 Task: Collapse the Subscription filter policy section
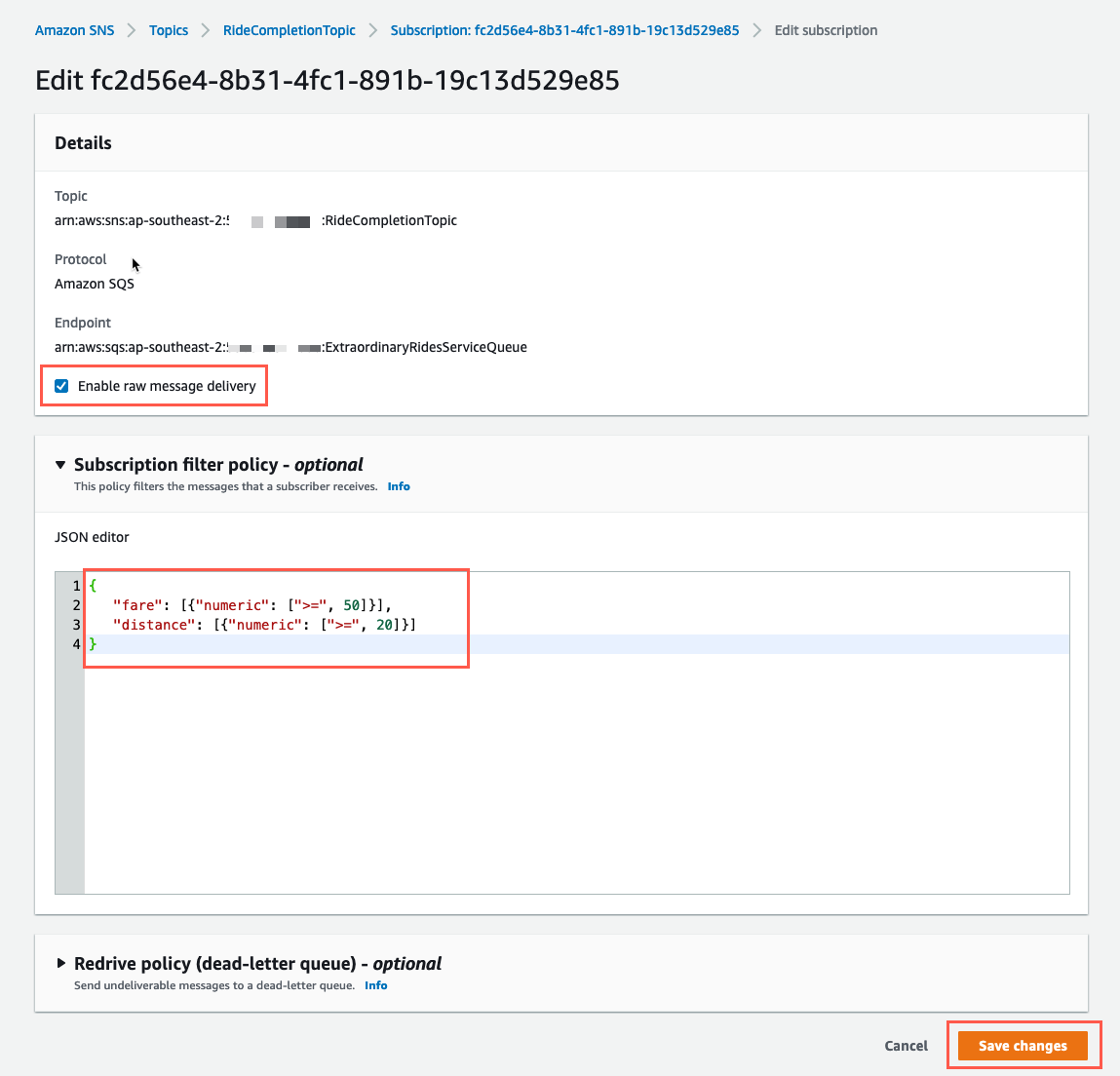pyautogui.click(x=60, y=465)
